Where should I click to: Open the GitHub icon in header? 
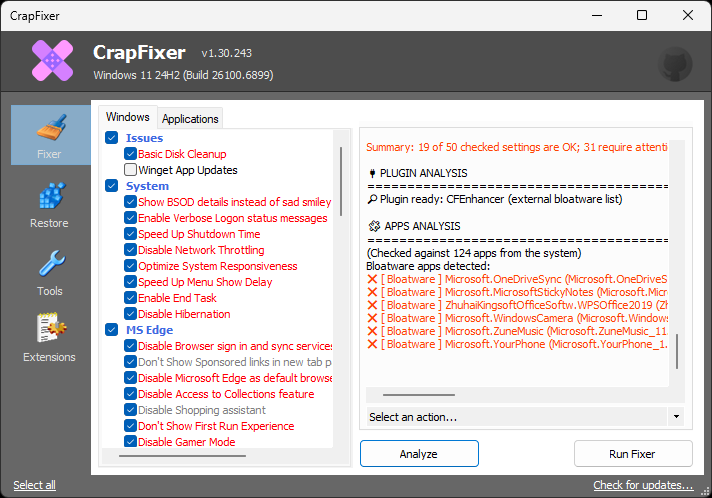675,64
